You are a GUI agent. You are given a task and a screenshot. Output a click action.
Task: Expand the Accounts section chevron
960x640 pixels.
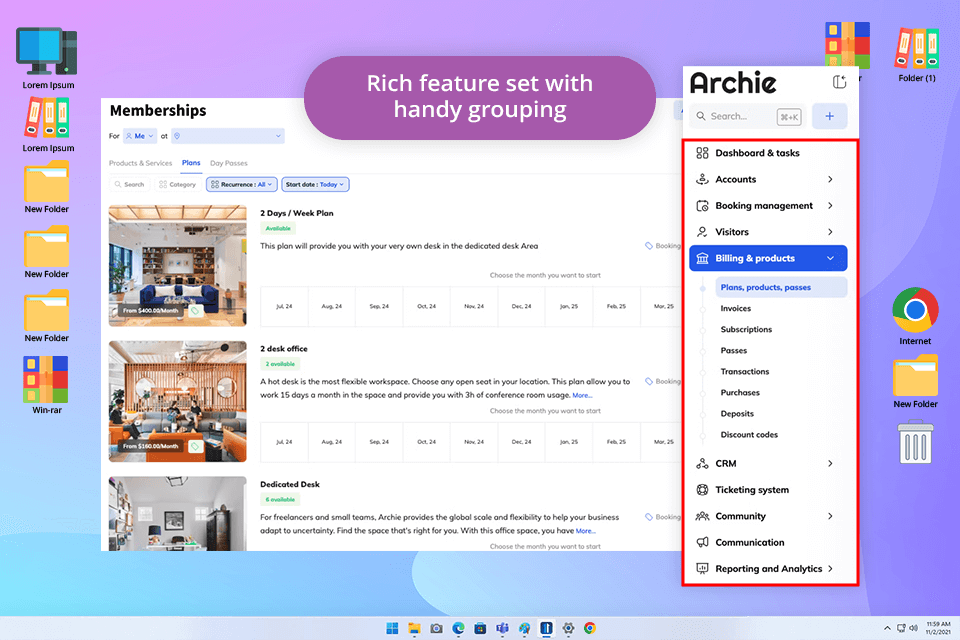coord(830,179)
